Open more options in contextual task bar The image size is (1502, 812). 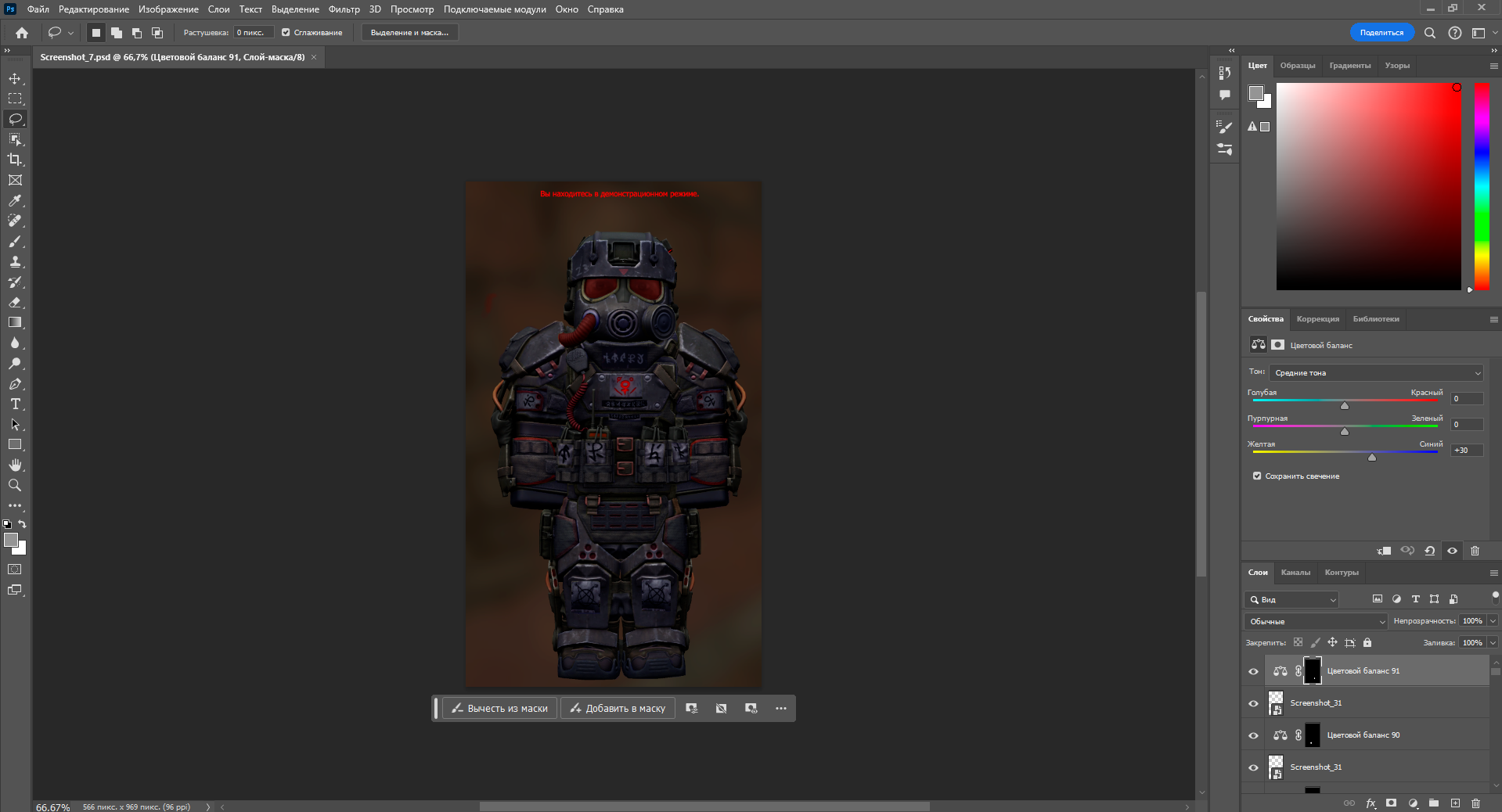[x=780, y=708]
